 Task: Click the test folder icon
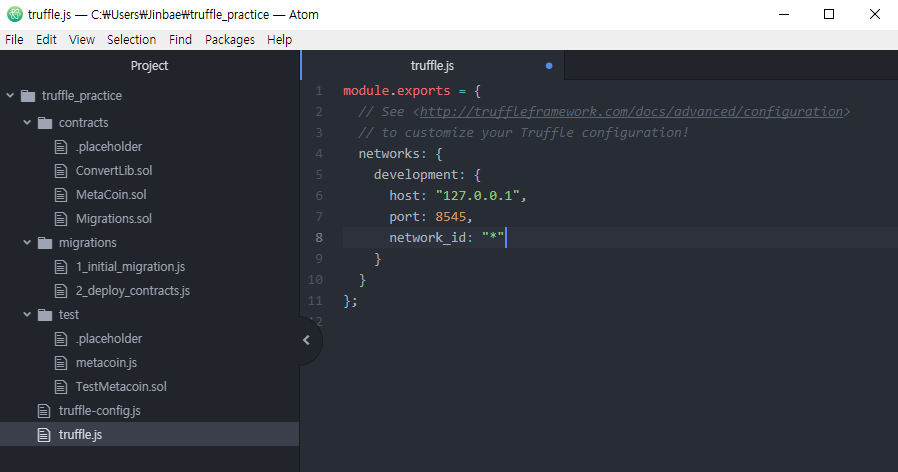45,314
